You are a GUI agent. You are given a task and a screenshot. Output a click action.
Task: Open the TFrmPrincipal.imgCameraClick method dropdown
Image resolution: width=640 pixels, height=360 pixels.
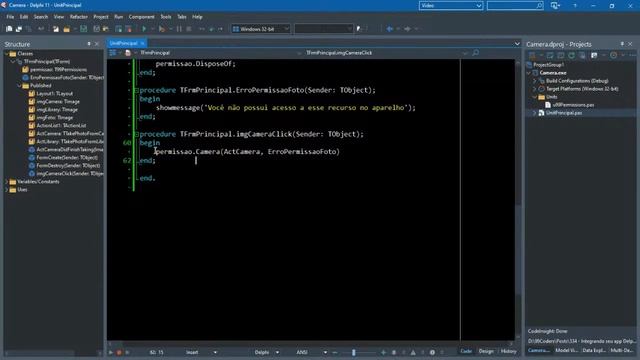point(464,53)
